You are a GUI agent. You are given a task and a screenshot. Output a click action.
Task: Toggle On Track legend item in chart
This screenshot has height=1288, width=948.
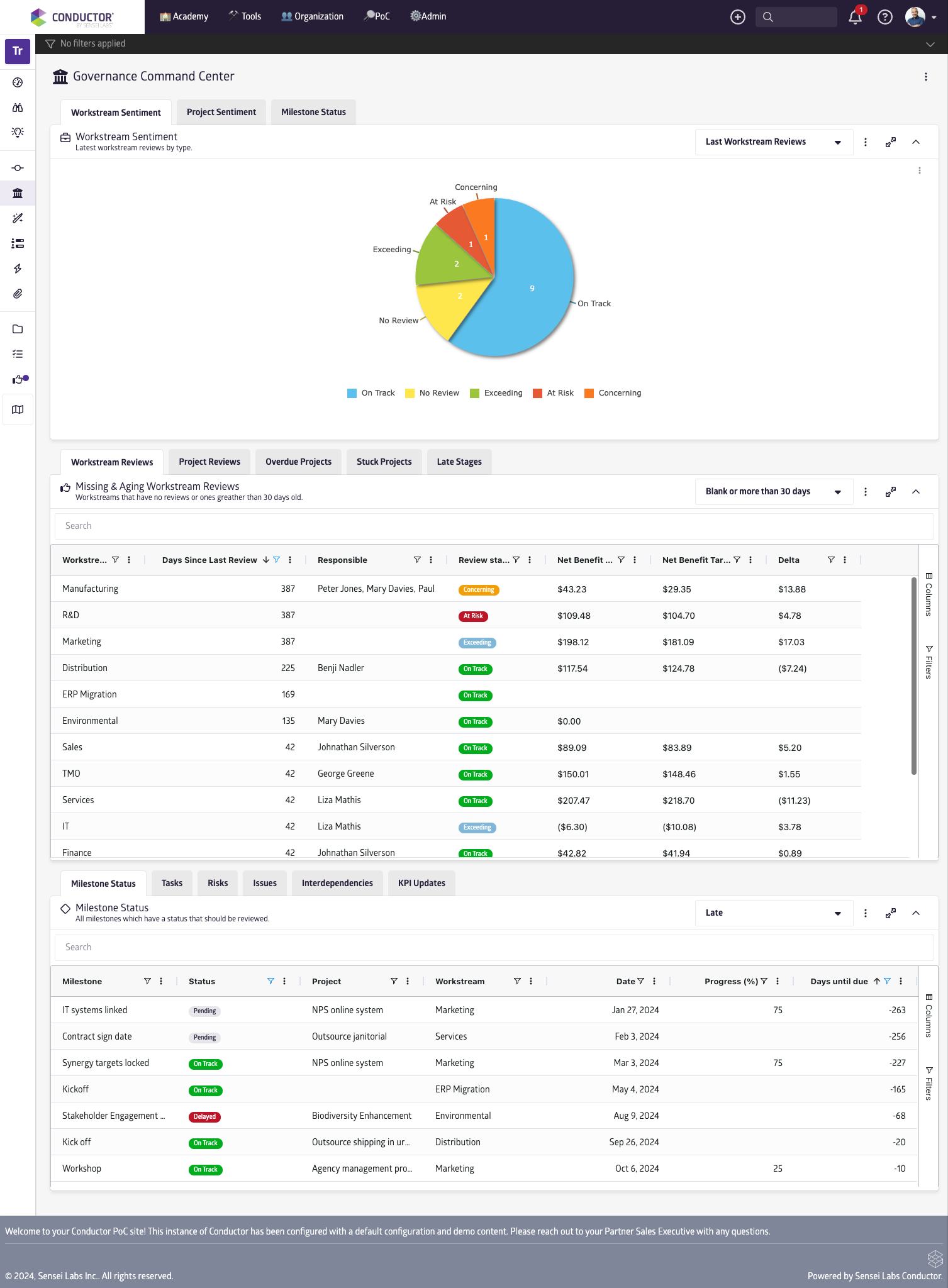(371, 393)
